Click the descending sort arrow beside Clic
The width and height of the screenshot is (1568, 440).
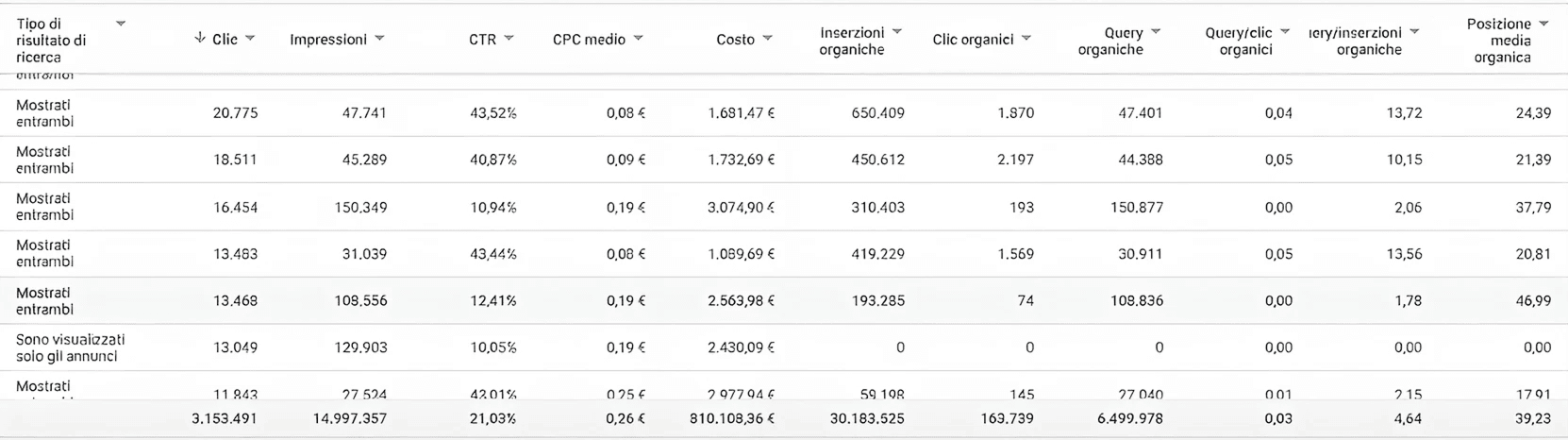(199, 38)
